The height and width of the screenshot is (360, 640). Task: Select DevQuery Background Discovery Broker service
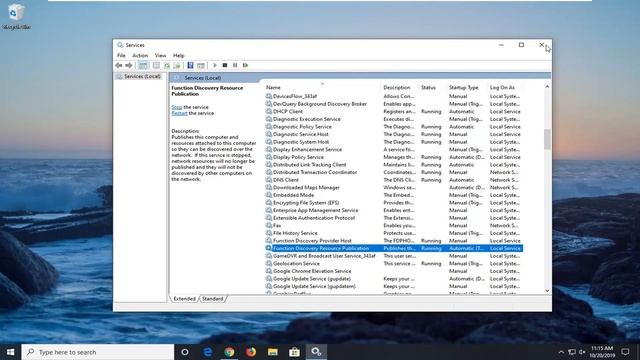[x=394, y=104]
